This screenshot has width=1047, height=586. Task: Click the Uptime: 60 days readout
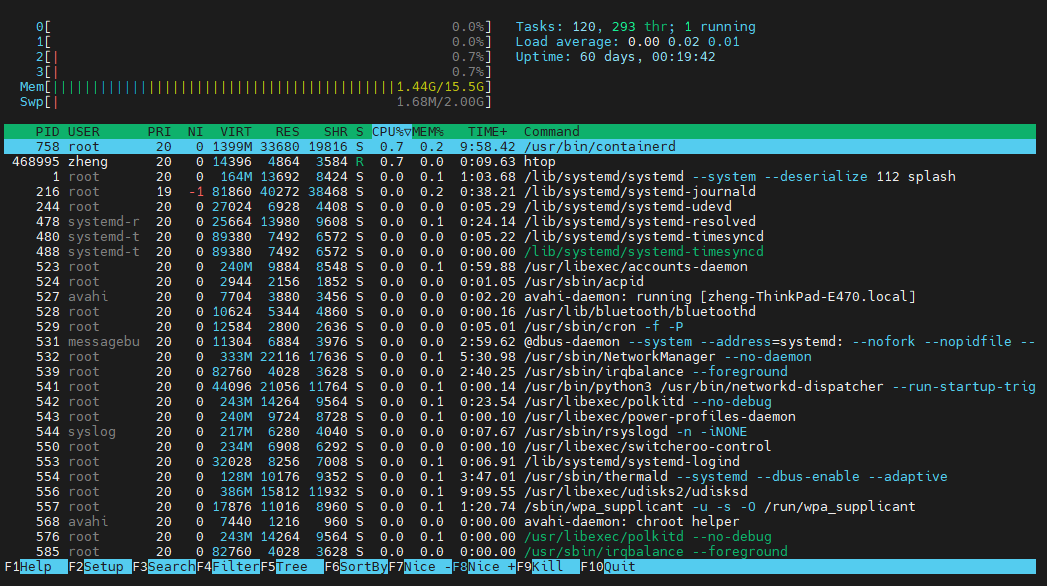pos(616,57)
